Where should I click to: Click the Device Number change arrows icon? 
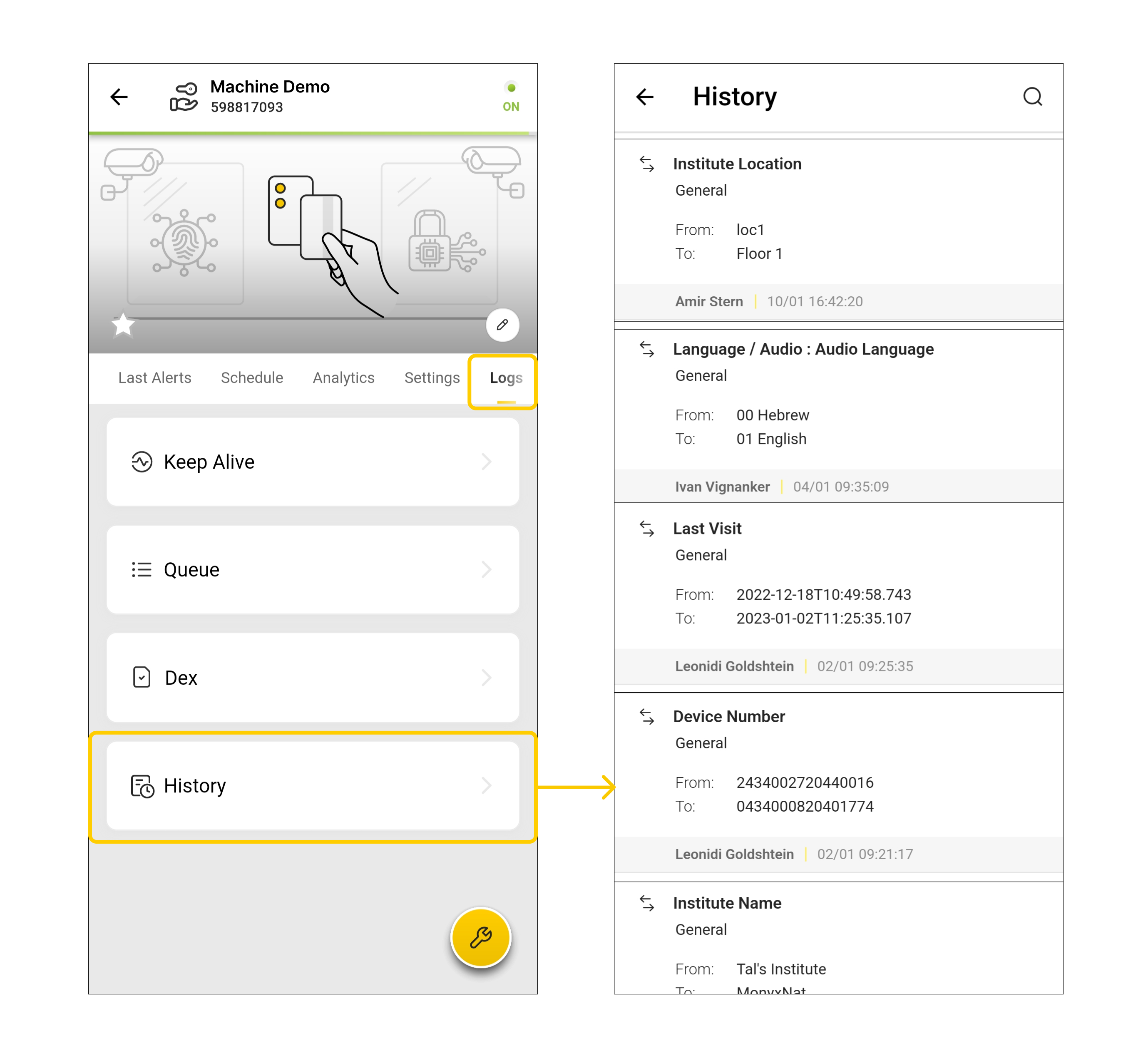(647, 717)
